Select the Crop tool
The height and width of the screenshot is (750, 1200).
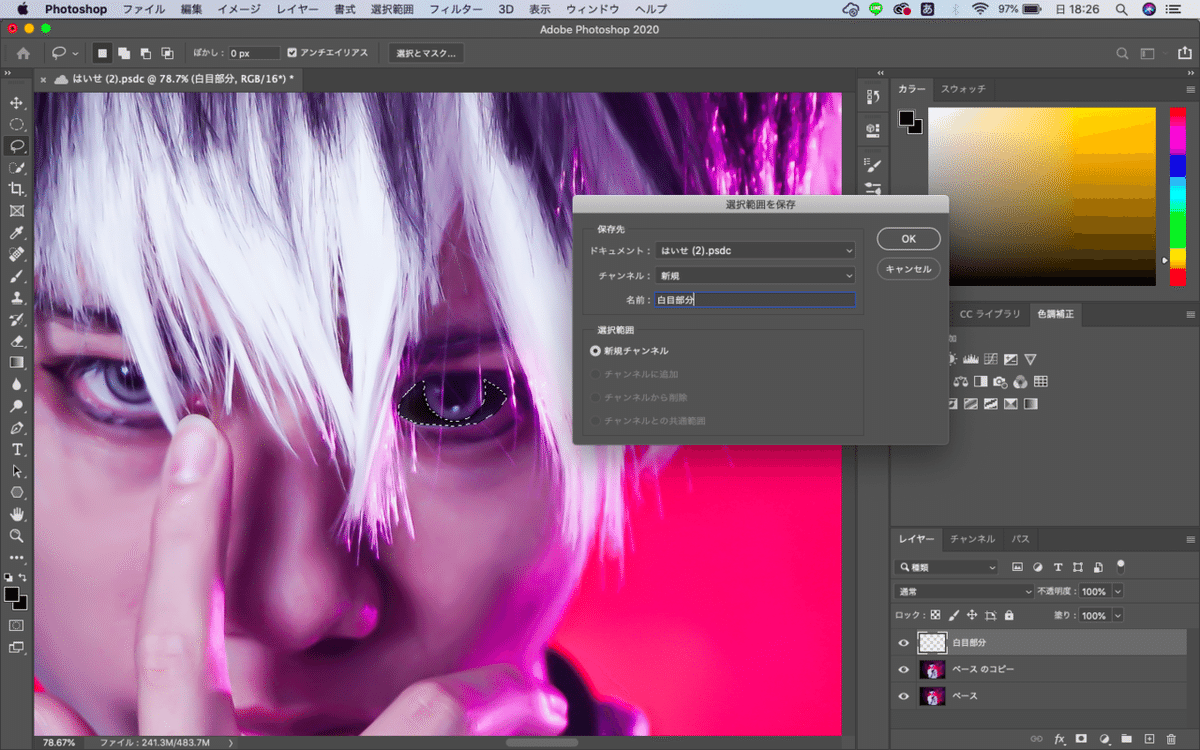pos(17,189)
